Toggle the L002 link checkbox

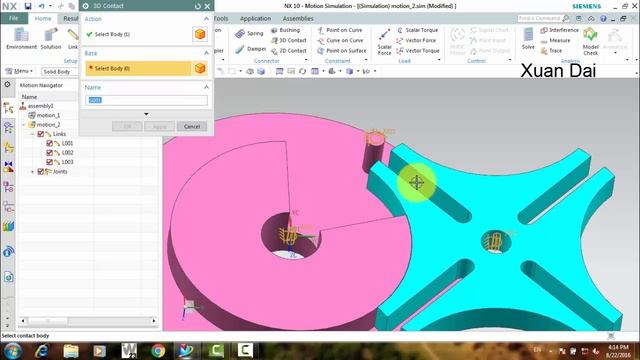[x=49, y=153]
